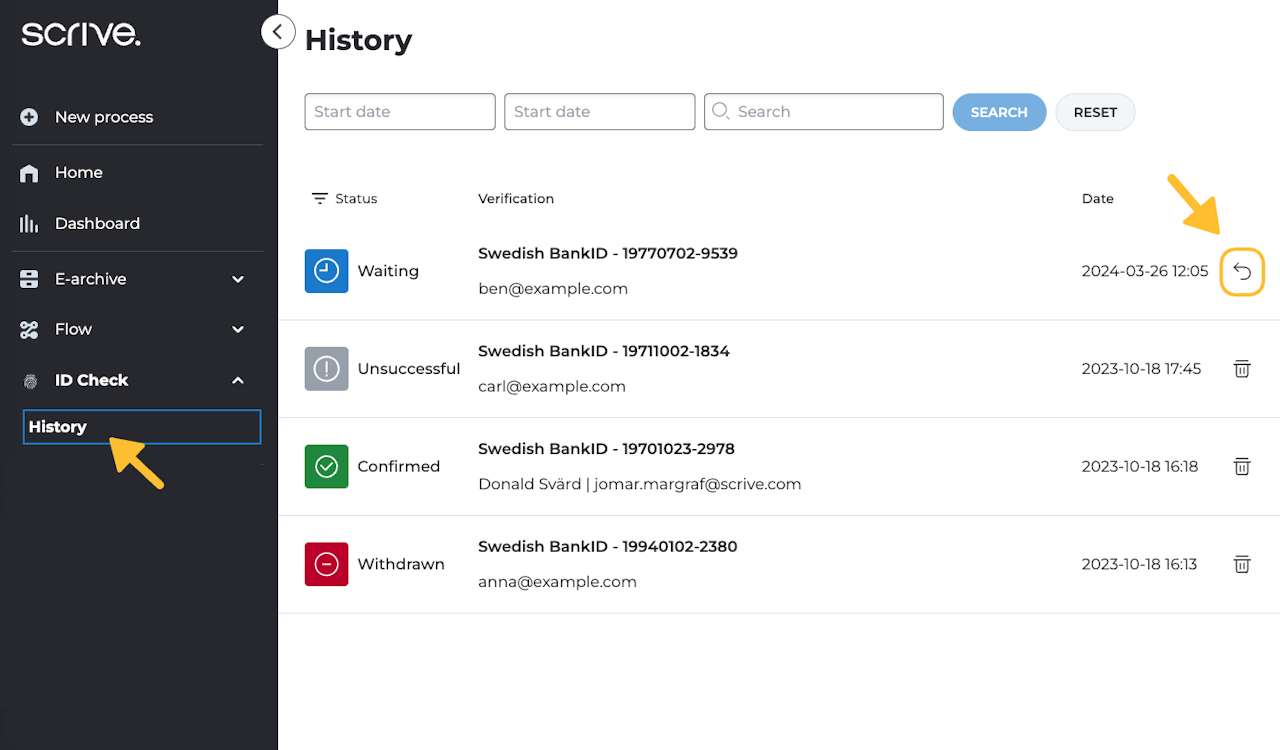Expand the Flow menu section

tap(238, 329)
